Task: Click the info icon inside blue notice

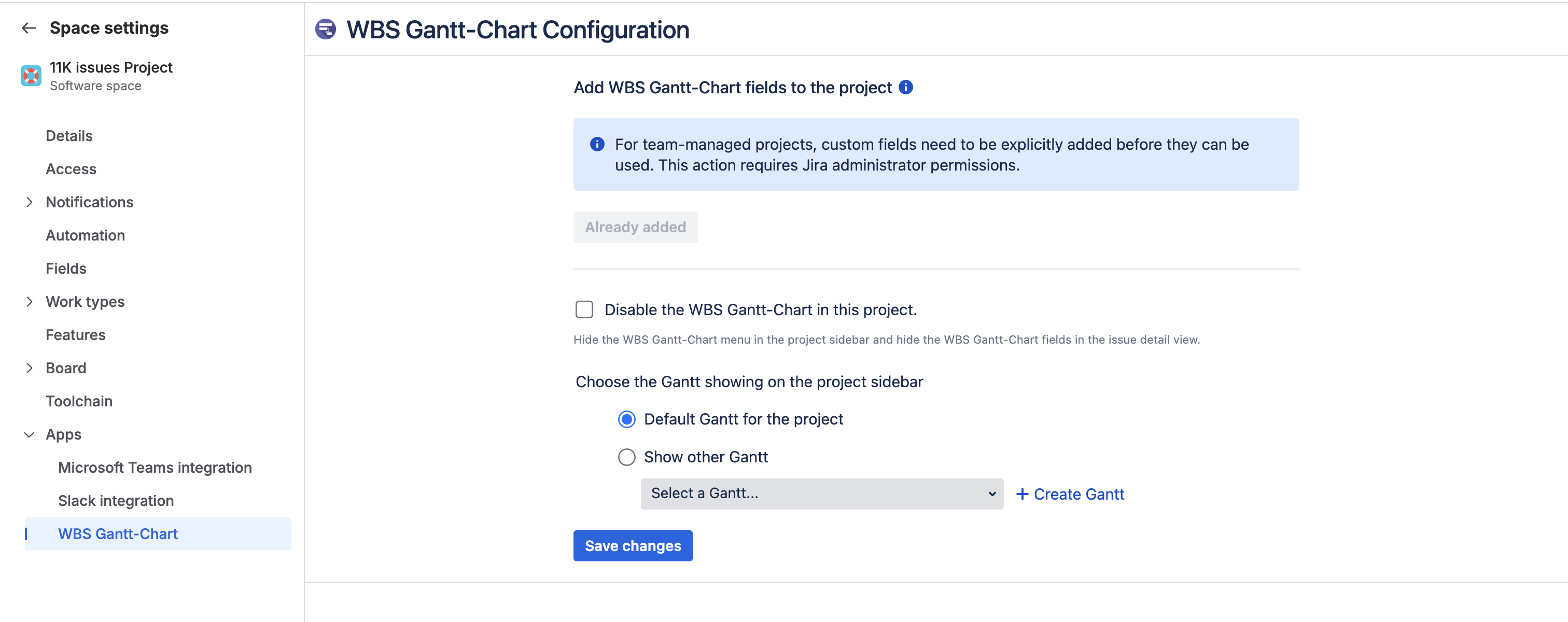Action: click(x=597, y=144)
